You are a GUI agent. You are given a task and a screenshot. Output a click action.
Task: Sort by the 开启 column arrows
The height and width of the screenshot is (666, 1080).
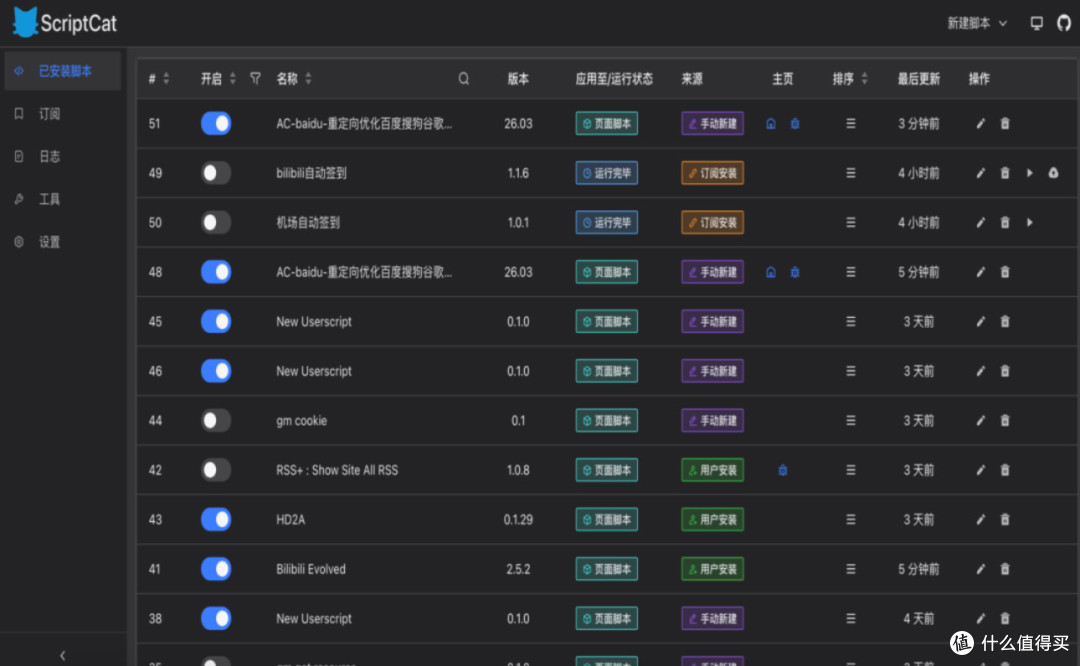coord(233,79)
